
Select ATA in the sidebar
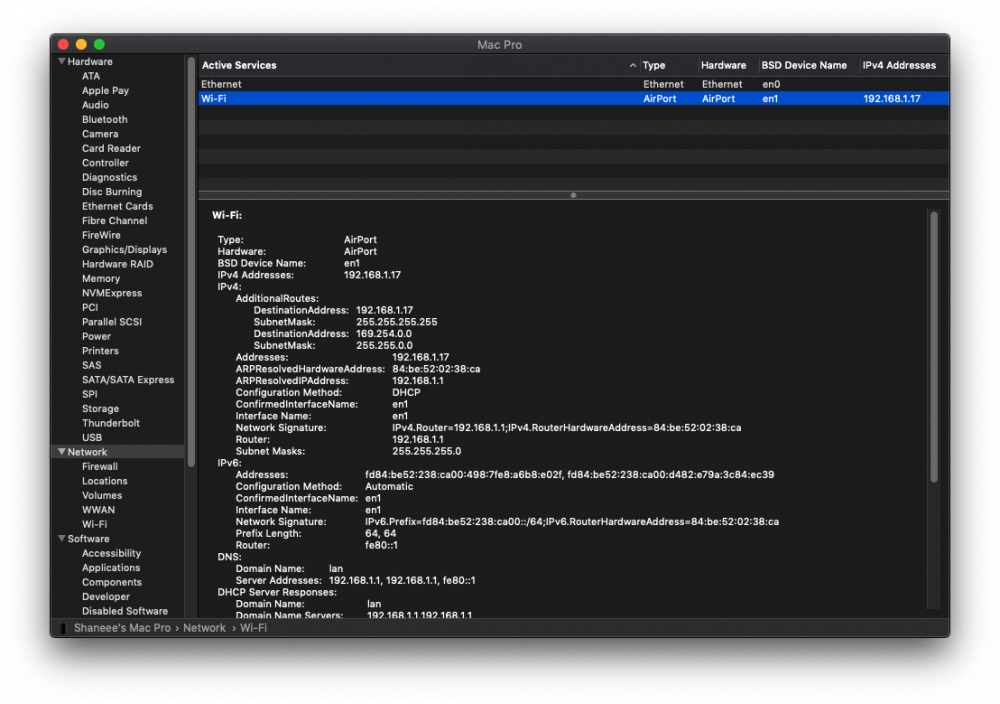[91, 76]
